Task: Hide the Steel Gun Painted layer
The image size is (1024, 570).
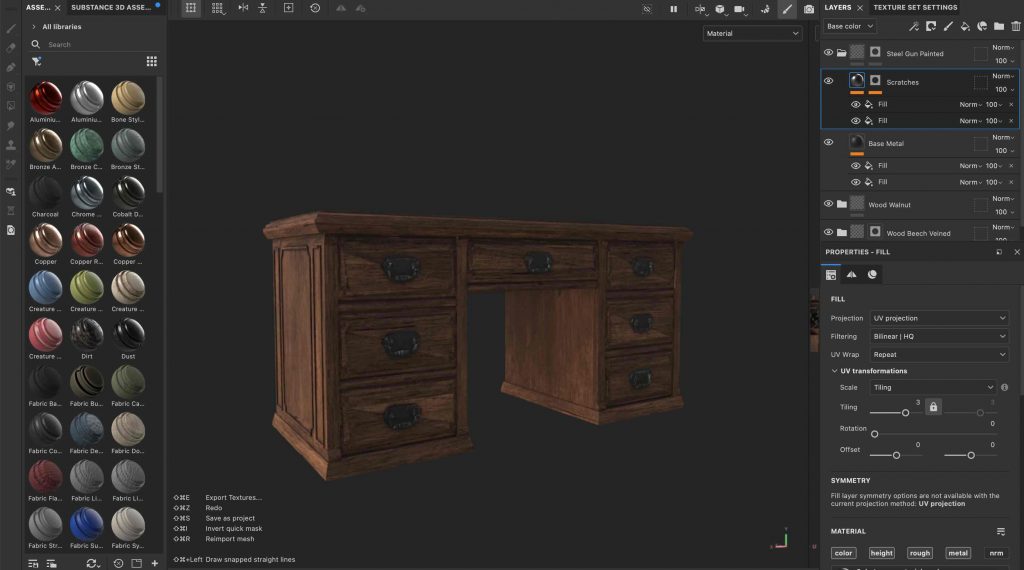Action: click(828, 53)
